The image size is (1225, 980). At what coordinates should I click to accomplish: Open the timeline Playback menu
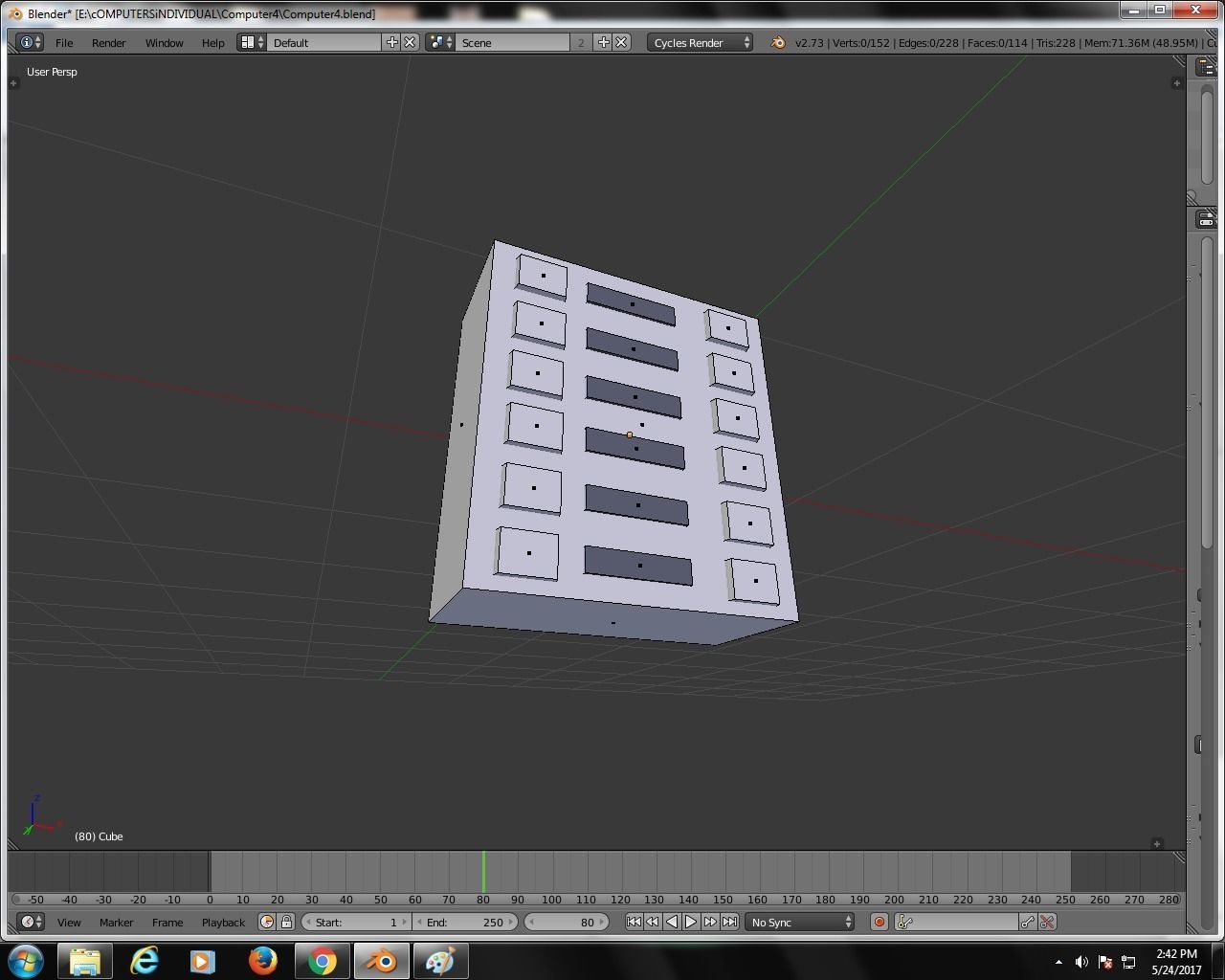click(223, 923)
